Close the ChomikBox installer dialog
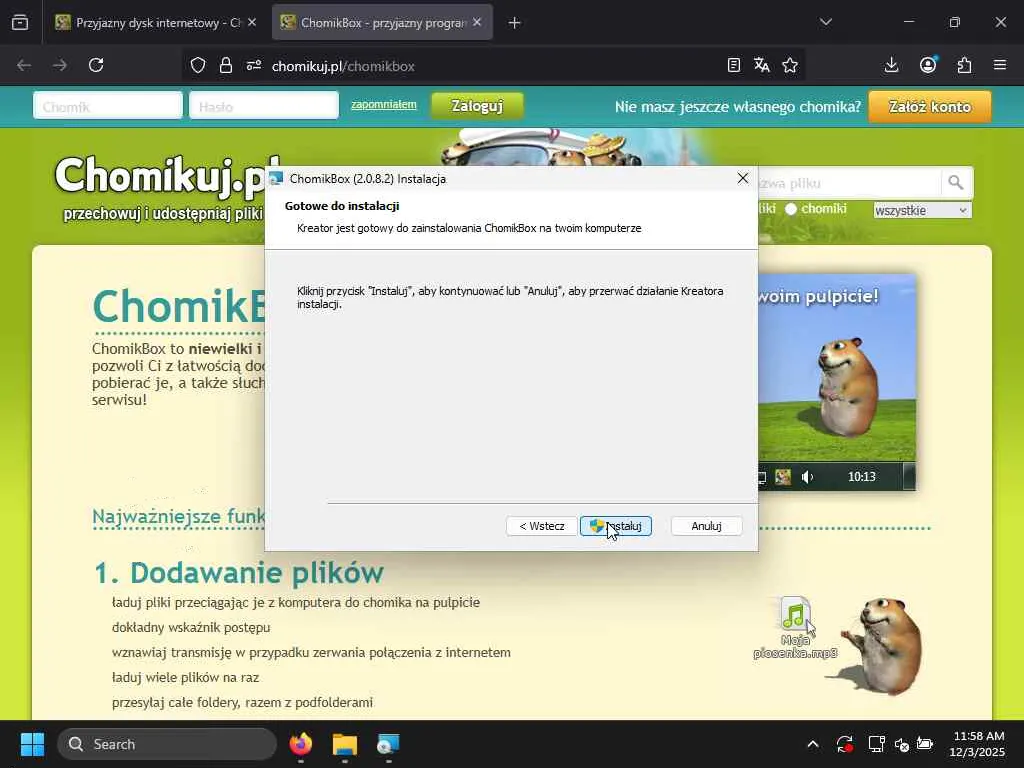Image resolution: width=1024 pixels, height=768 pixels. tap(743, 178)
